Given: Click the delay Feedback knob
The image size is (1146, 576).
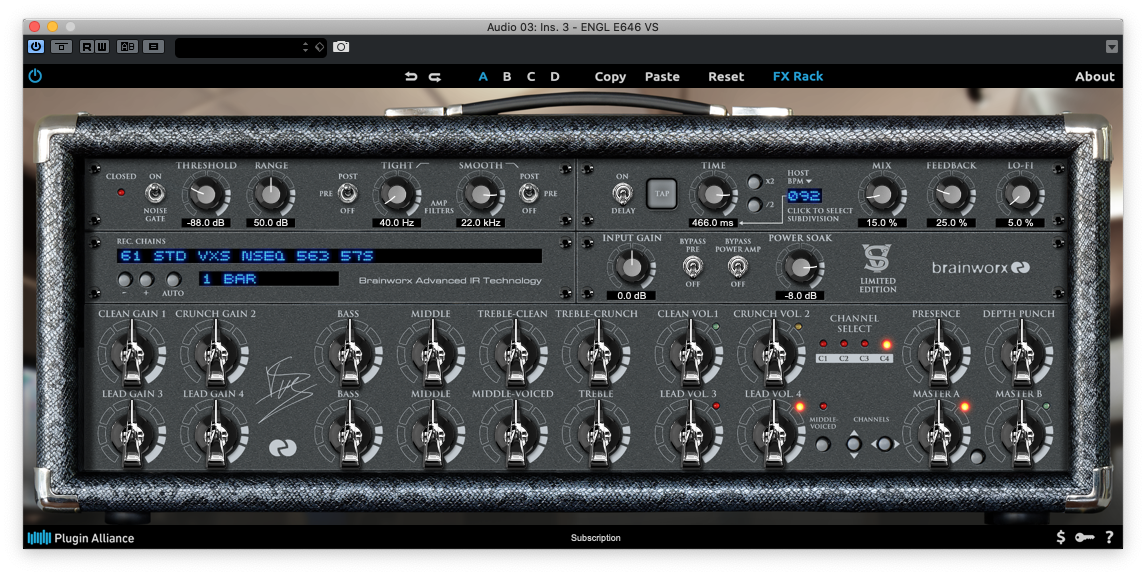Looking at the screenshot, I should [x=951, y=194].
